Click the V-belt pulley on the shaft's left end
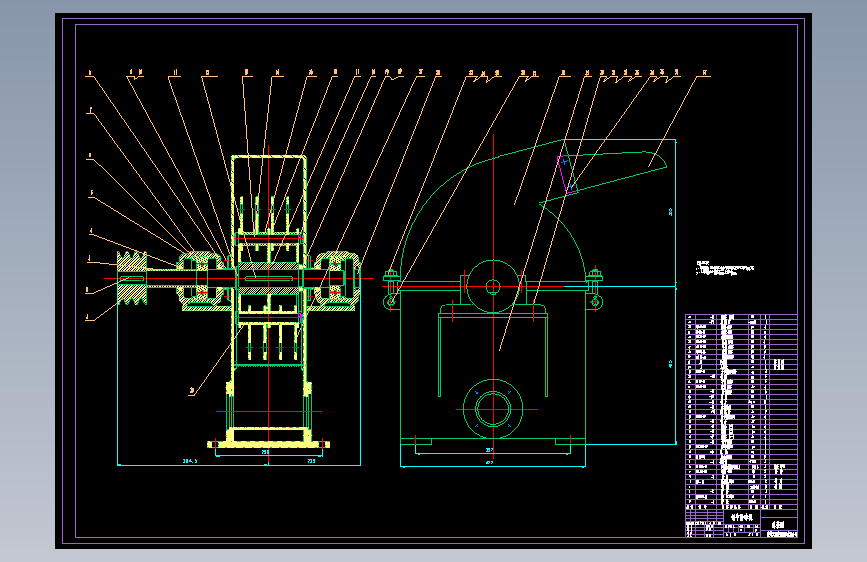 (x=132, y=278)
